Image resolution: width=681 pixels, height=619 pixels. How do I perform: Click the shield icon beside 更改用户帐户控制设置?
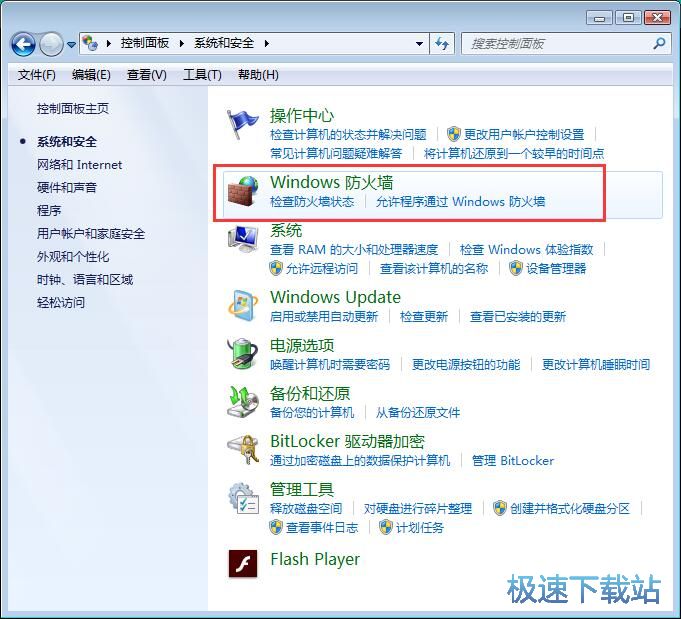453,134
